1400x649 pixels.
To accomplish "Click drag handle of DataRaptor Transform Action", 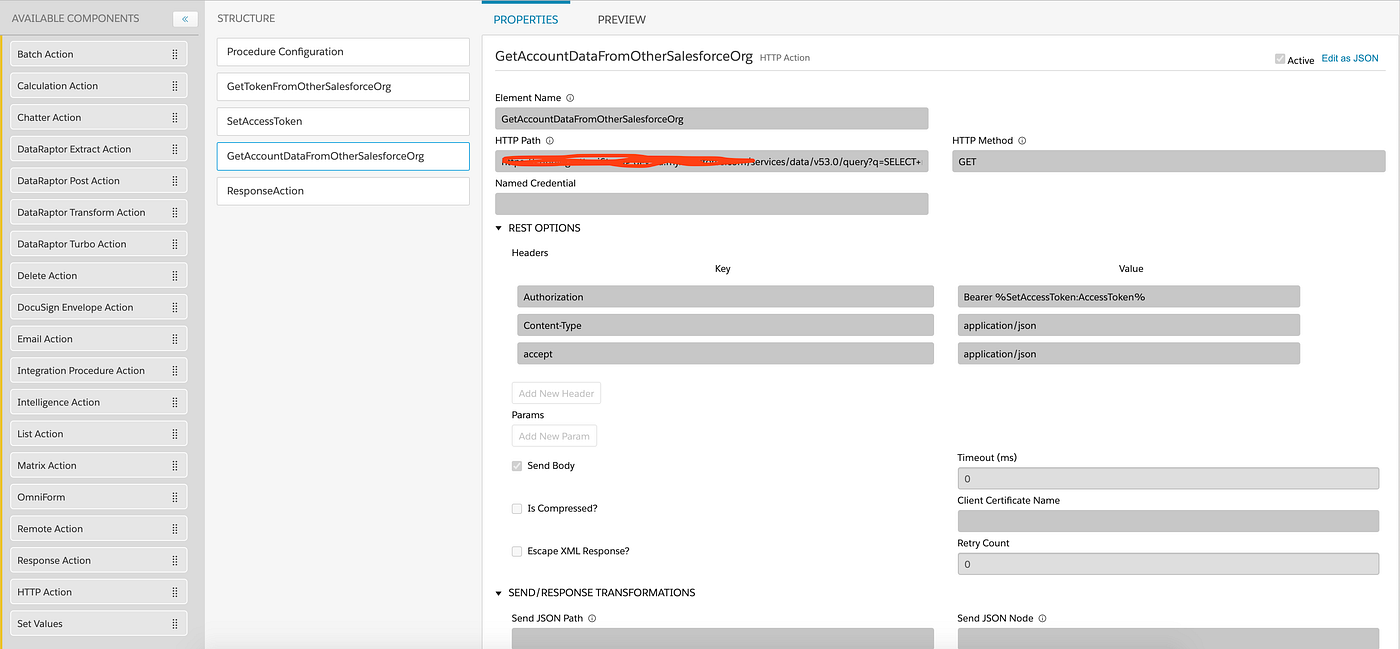I will tap(174, 212).
